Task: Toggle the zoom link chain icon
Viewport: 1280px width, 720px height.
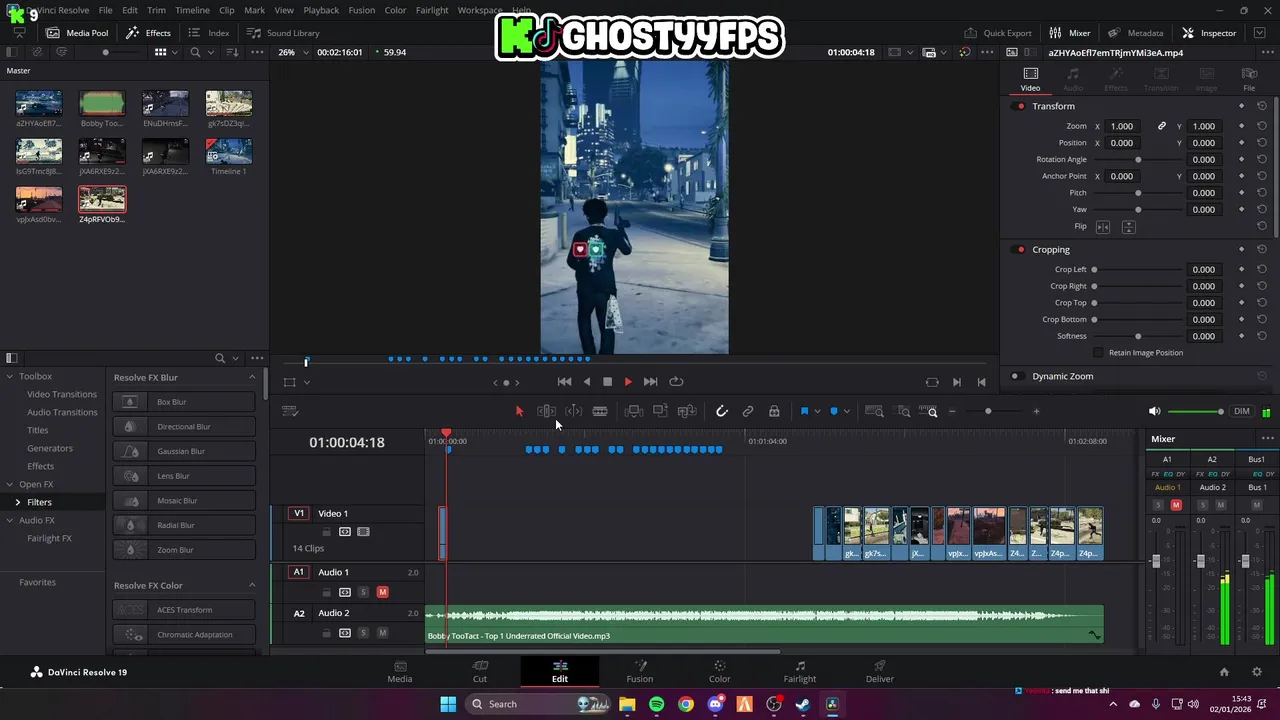Action: point(1162,126)
